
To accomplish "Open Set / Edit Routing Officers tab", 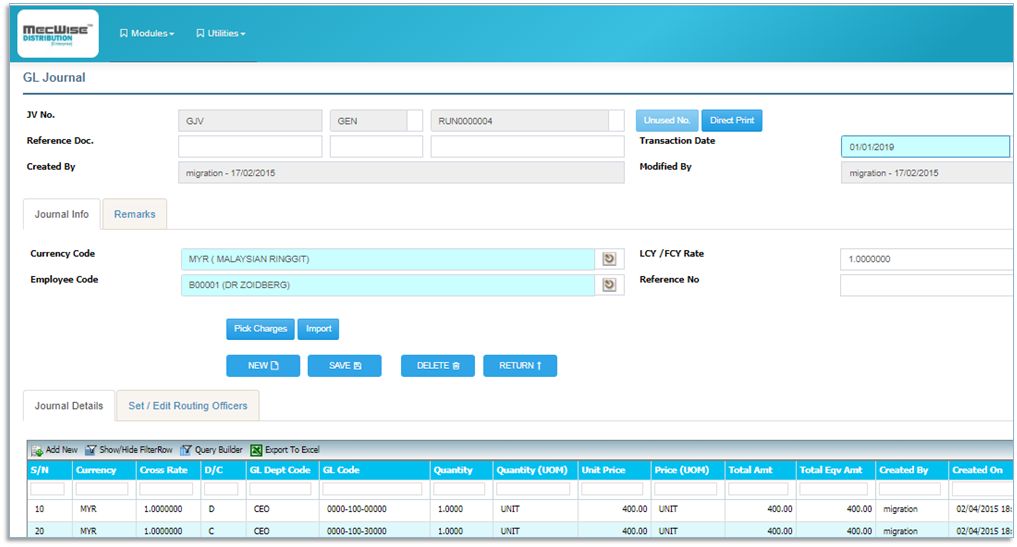I will point(188,406).
